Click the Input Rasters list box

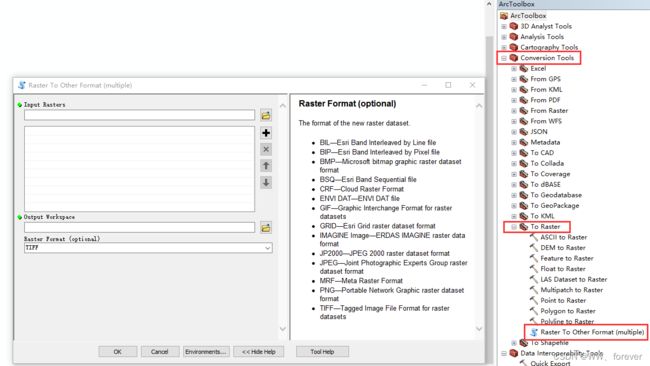pyautogui.click(x=139, y=169)
